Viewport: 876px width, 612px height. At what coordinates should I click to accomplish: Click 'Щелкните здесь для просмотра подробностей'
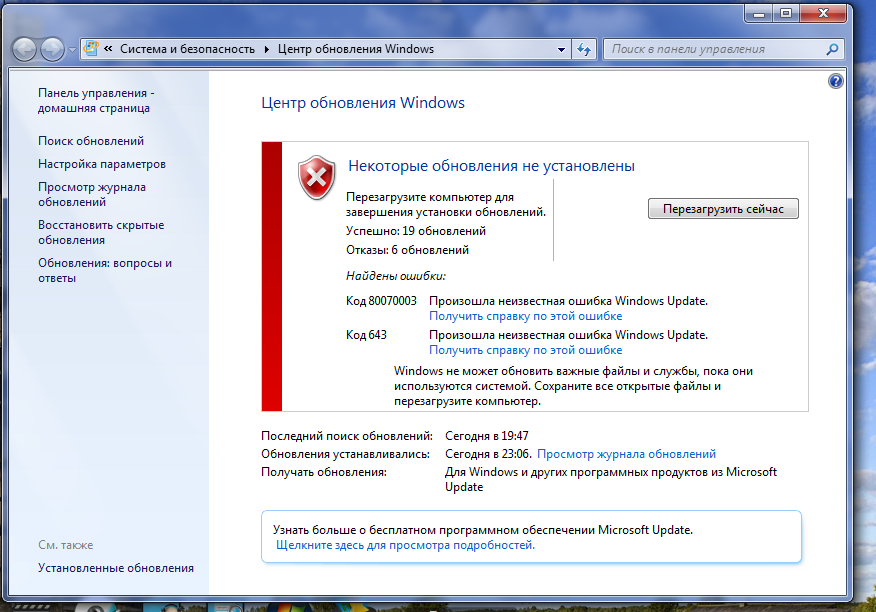[406, 545]
